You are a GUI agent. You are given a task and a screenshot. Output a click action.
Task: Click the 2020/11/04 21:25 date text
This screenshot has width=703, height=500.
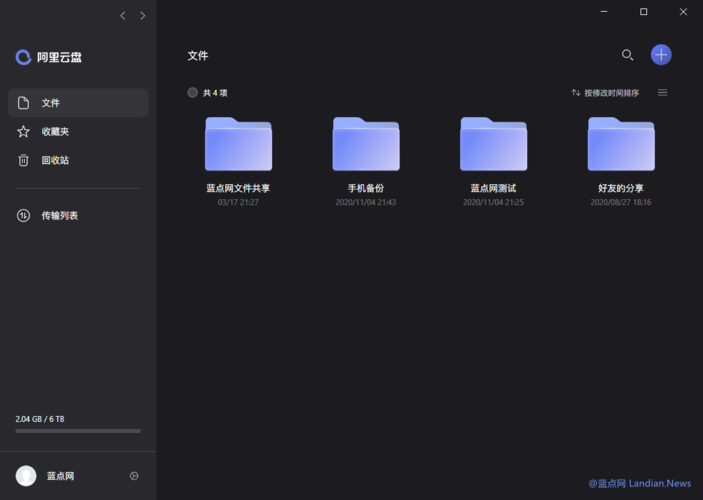pos(493,202)
